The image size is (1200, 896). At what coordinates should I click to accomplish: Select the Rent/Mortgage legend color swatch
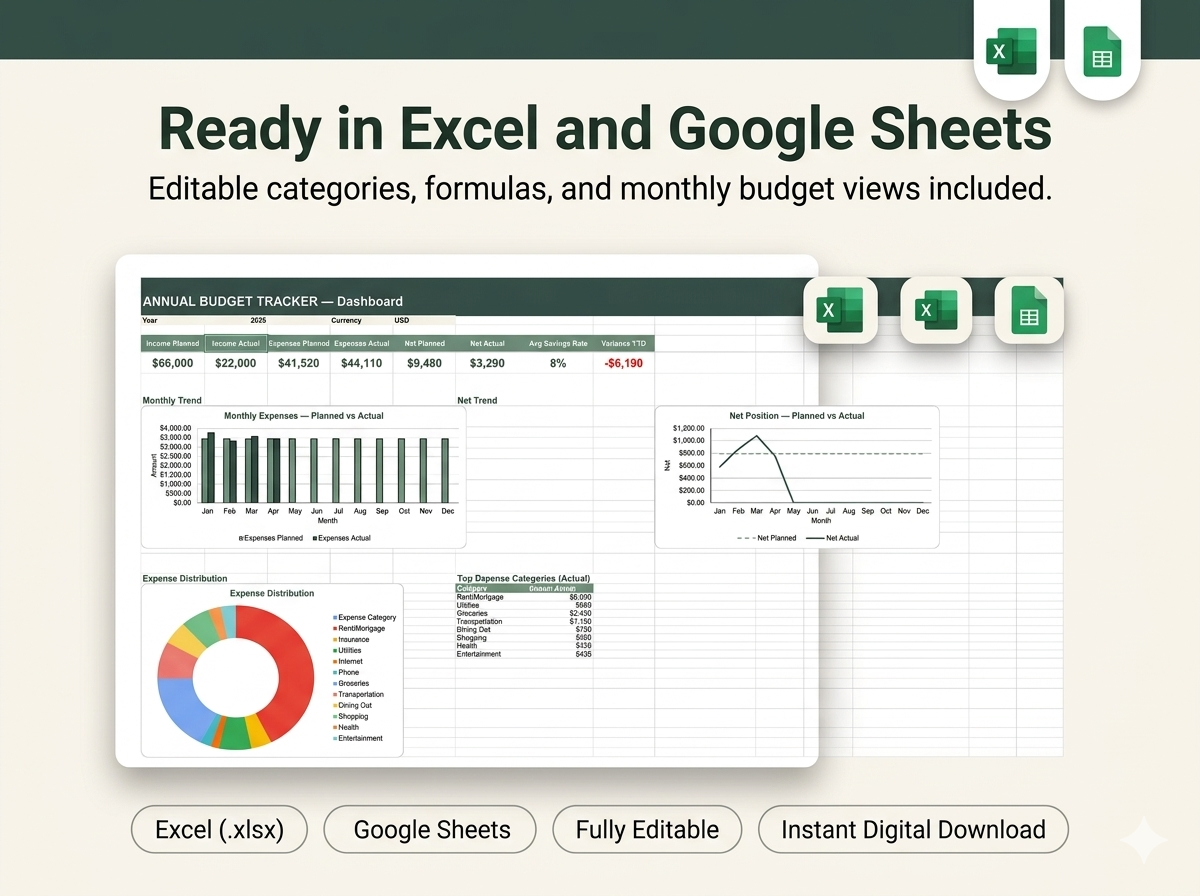coord(335,629)
